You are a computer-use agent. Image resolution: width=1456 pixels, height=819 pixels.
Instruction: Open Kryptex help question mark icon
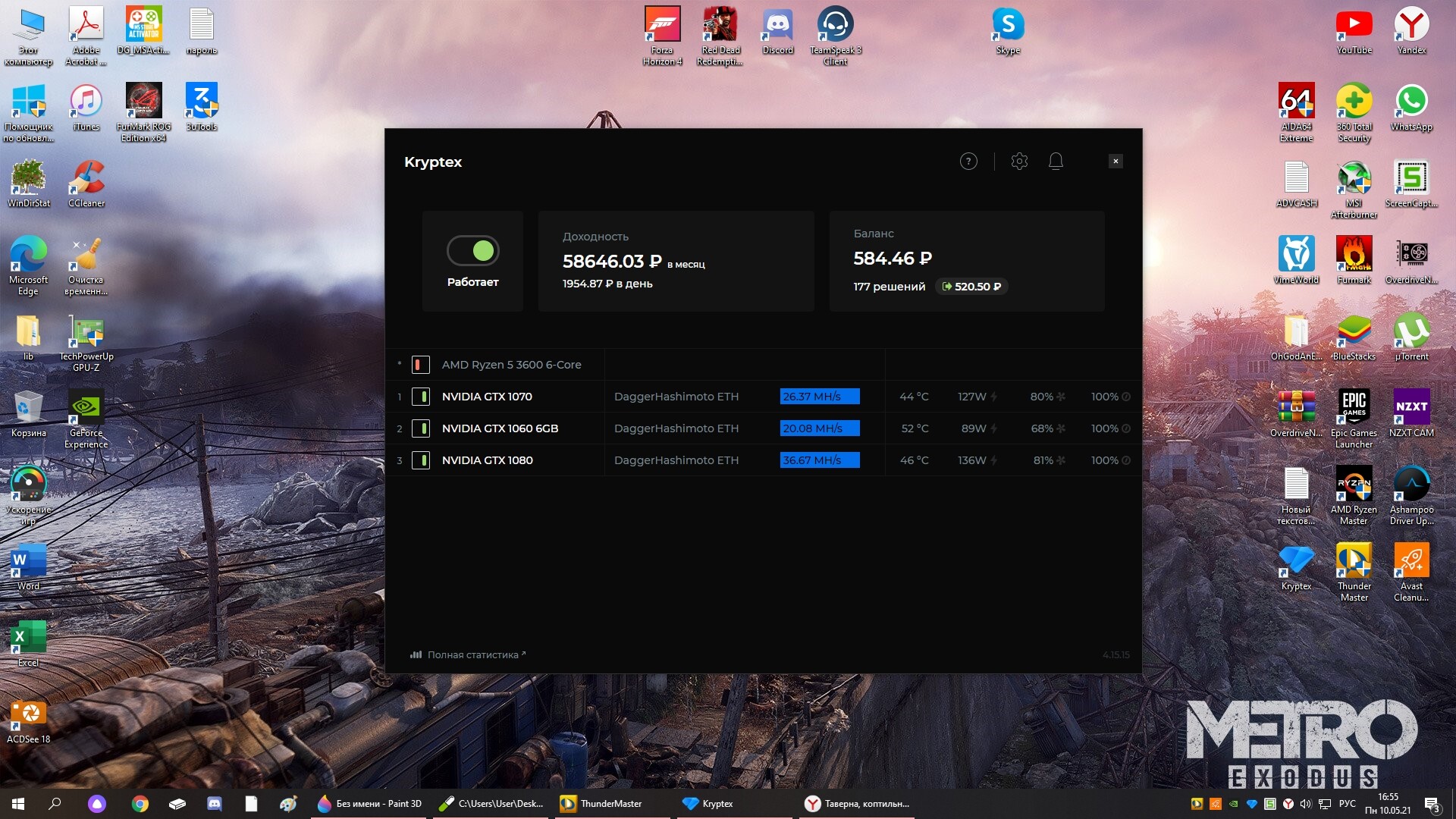point(968,162)
